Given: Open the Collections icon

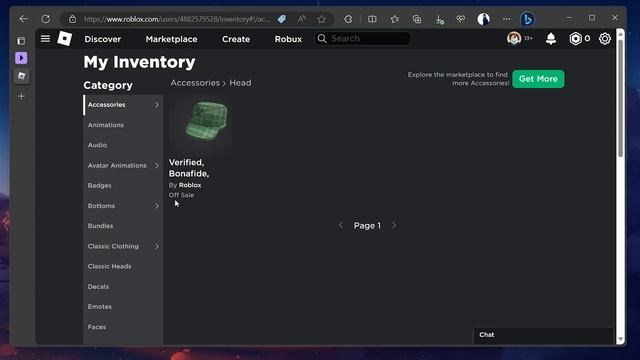Looking at the screenshot, I should tap(417, 19).
